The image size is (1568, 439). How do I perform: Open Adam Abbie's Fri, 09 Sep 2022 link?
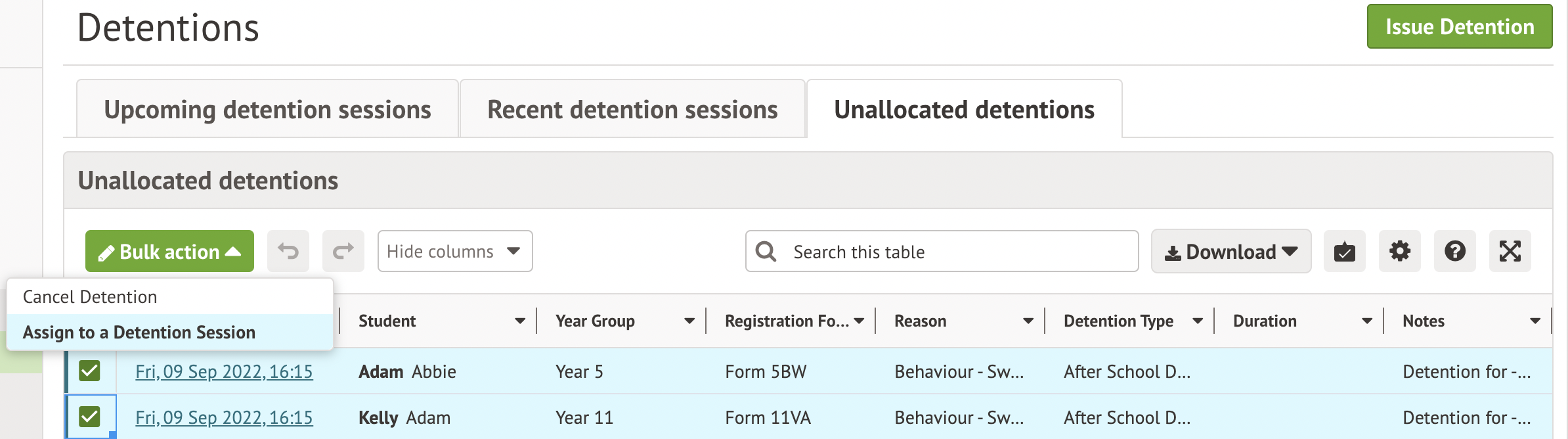click(x=224, y=372)
